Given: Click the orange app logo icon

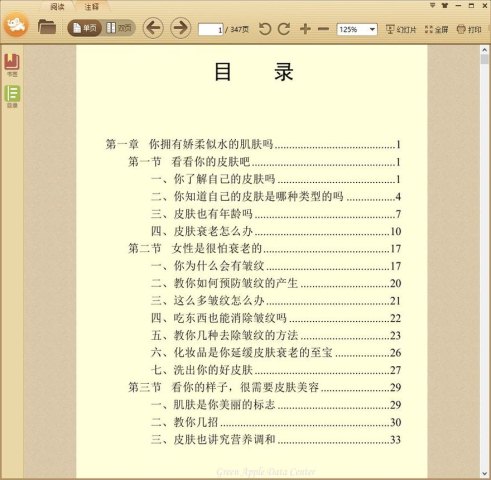Looking at the screenshot, I should [x=16, y=25].
